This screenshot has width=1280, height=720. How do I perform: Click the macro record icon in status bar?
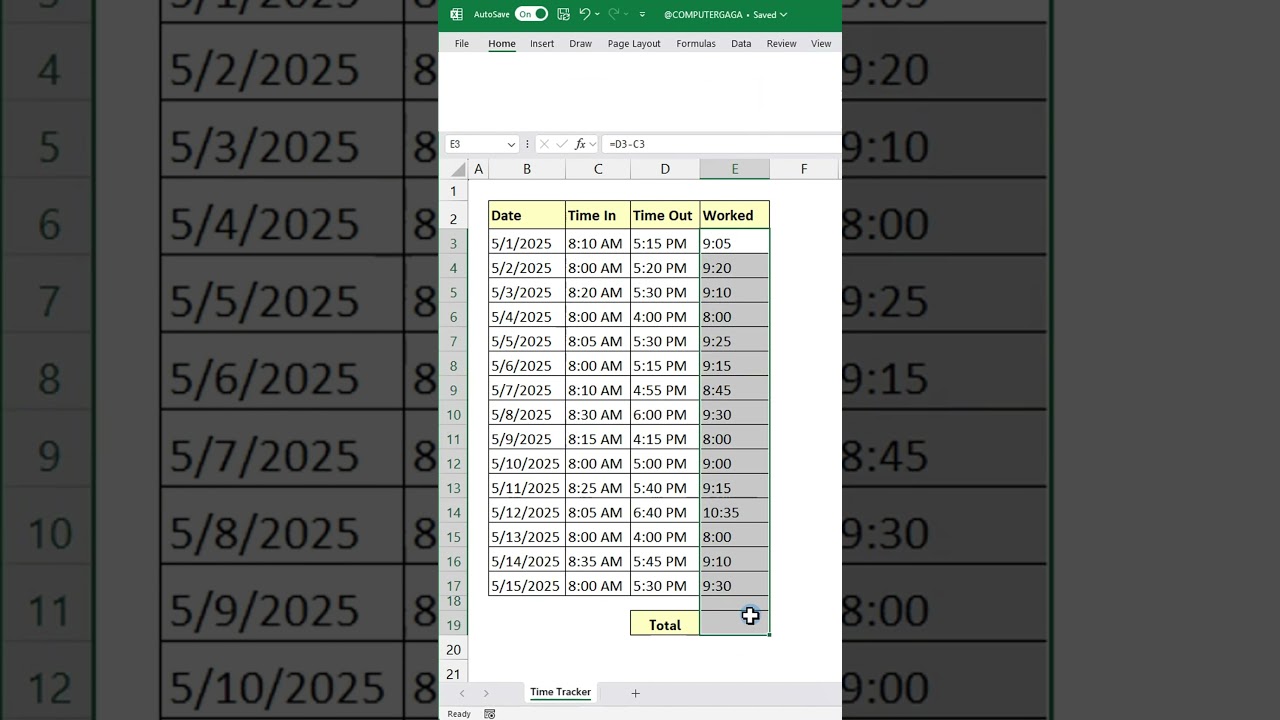click(x=490, y=714)
